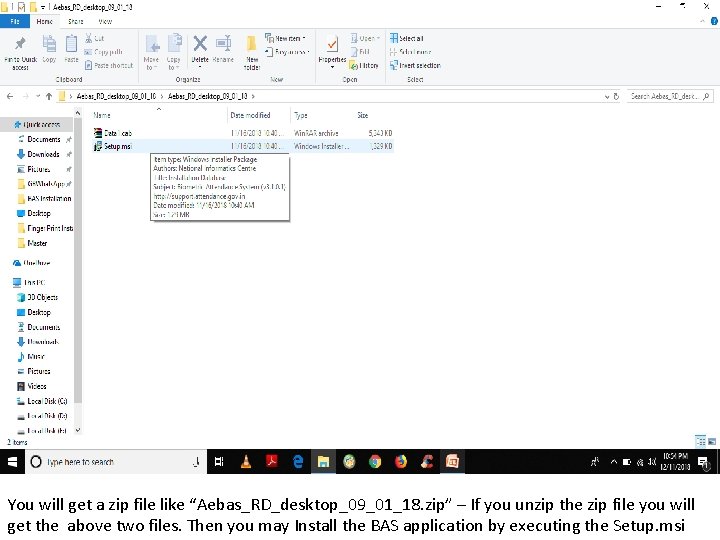720x540 pixels.
Task: Go up one folder level
Action: [x=49, y=96]
